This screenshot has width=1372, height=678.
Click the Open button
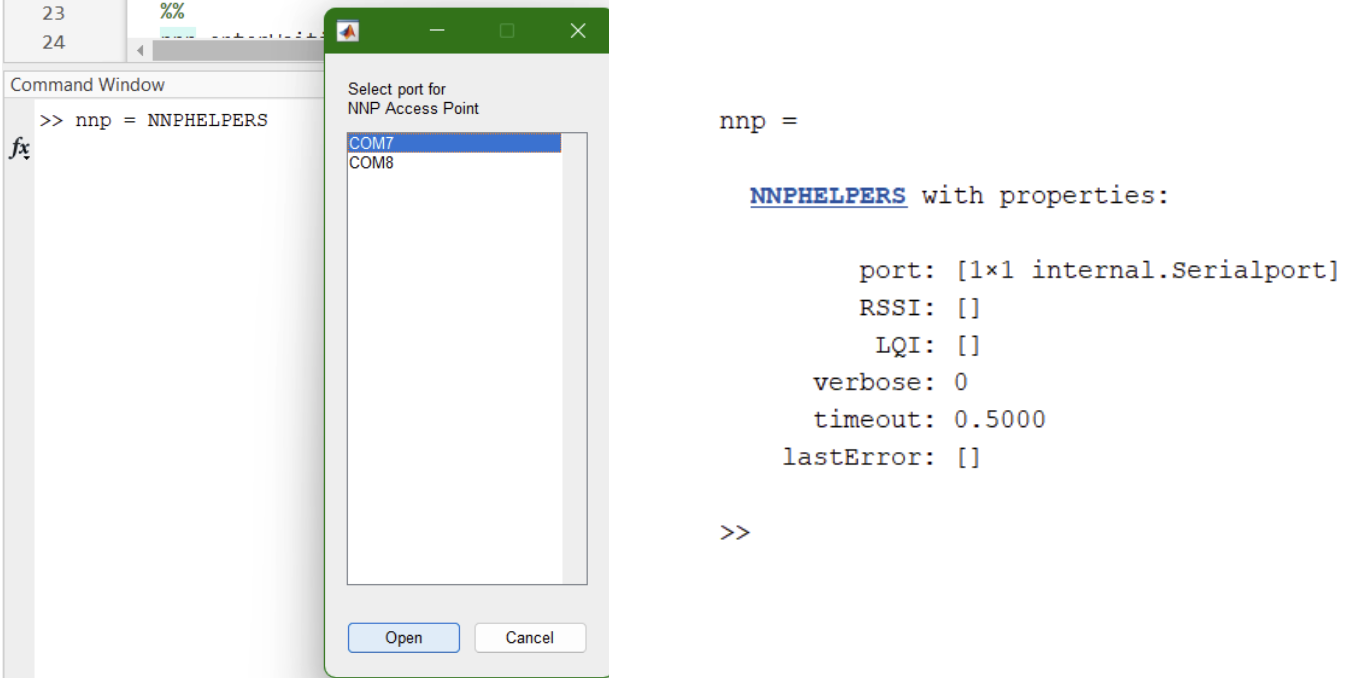pyautogui.click(x=404, y=638)
